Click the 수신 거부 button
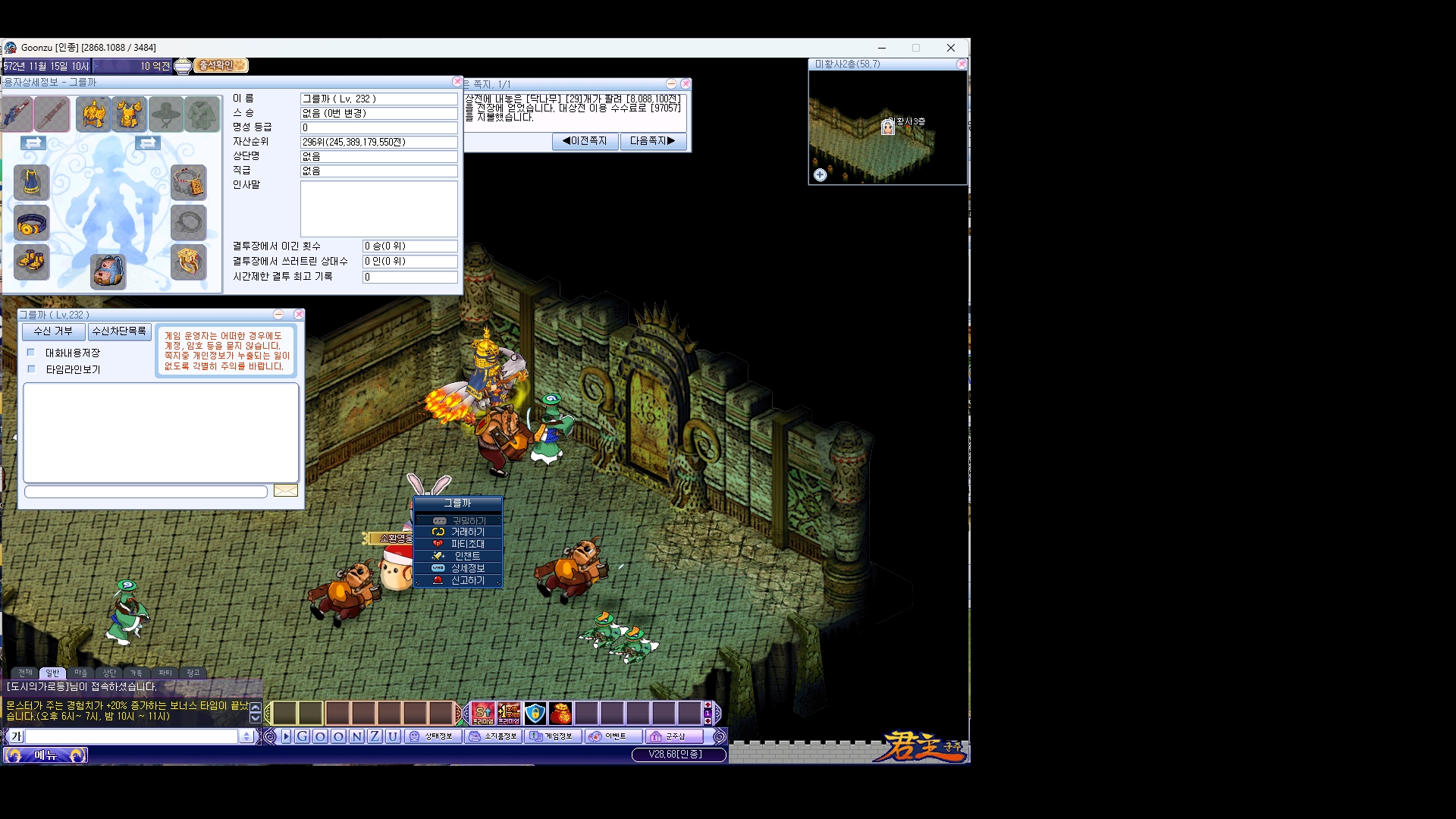1456x819 pixels. [x=53, y=331]
